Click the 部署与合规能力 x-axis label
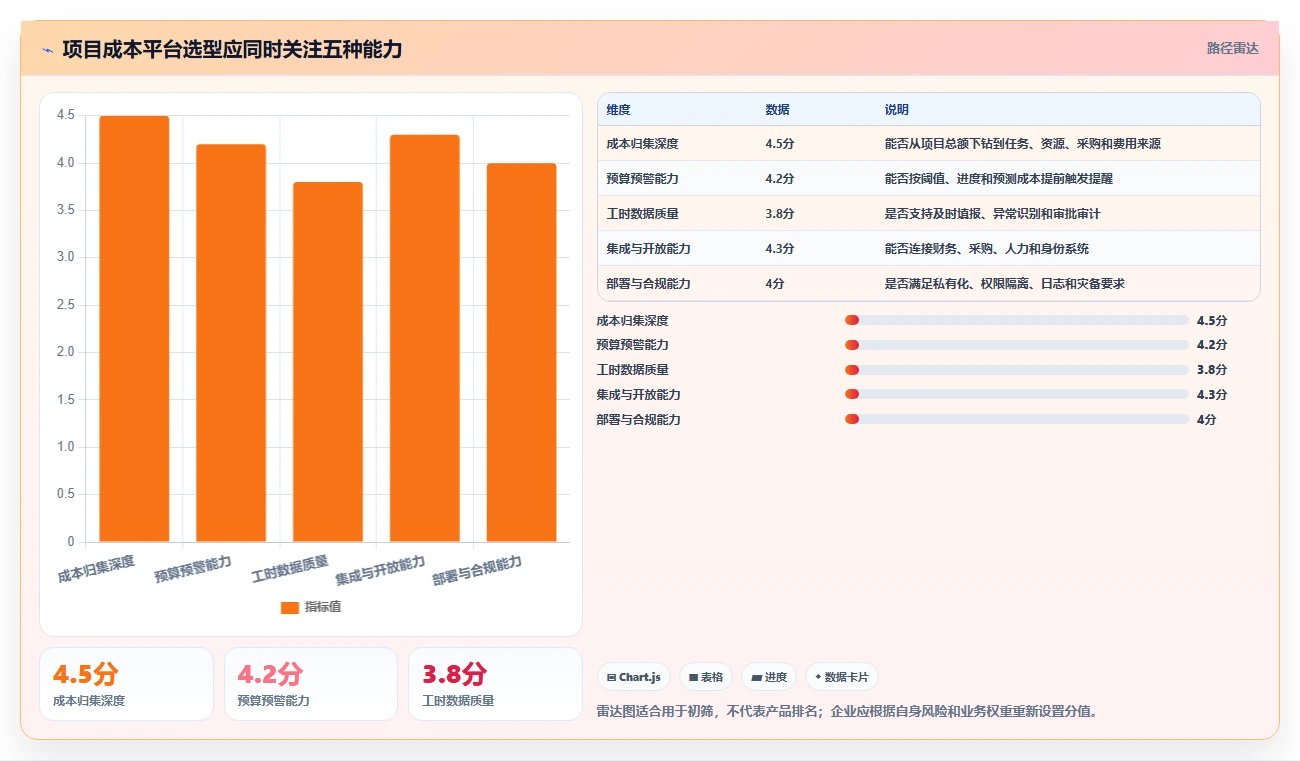 point(477,570)
